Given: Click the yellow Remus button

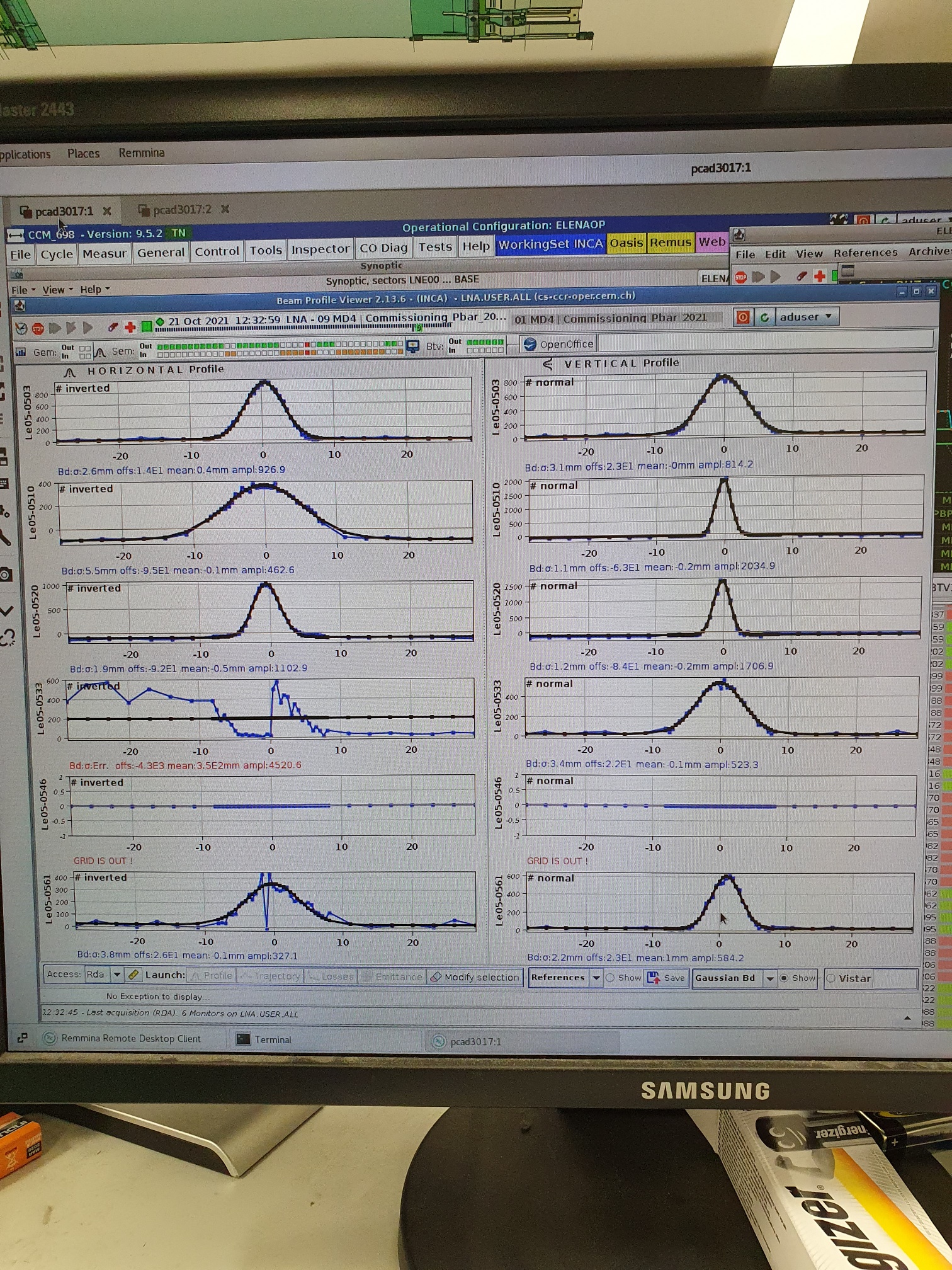Looking at the screenshot, I should (x=671, y=243).
